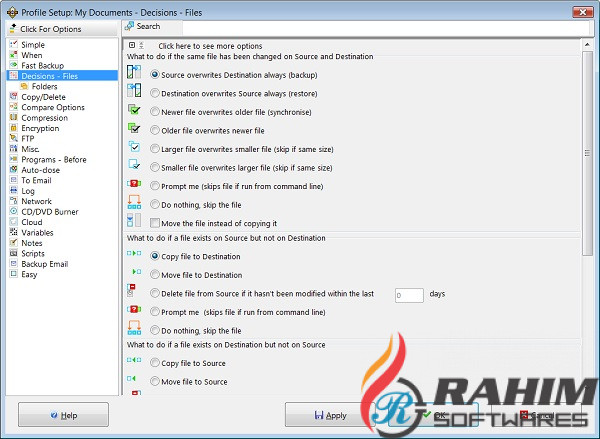Click the Help button

click(63, 415)
